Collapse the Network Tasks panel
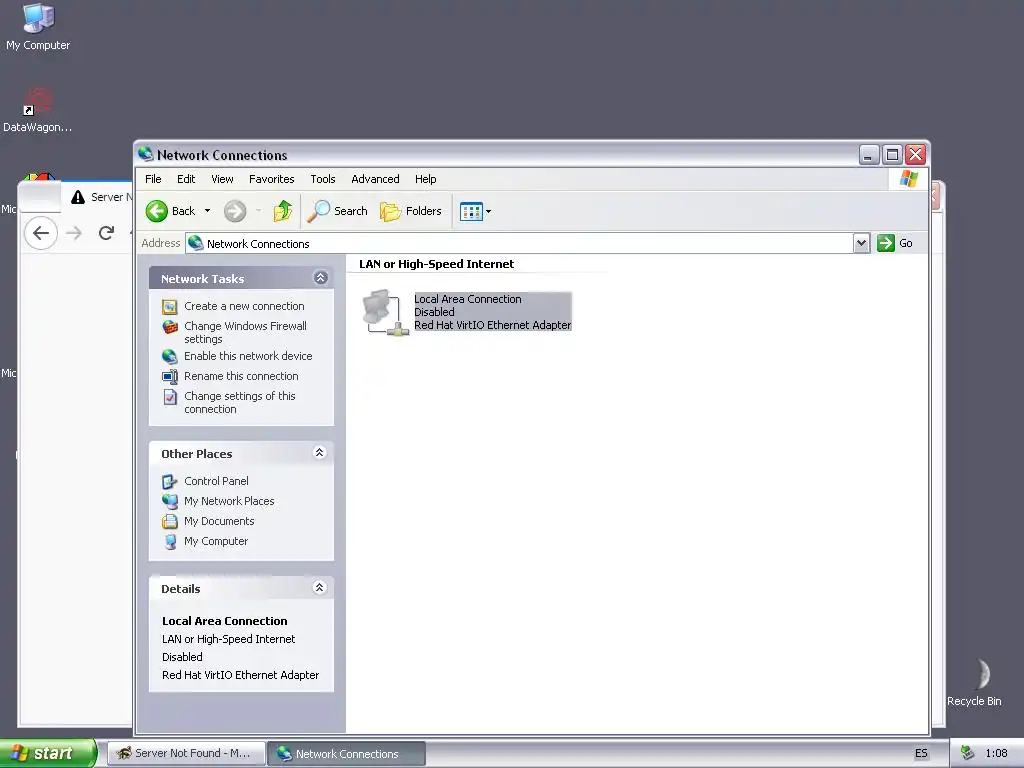The width and height of the screenshot is (1024, 768). click(321, 278)
